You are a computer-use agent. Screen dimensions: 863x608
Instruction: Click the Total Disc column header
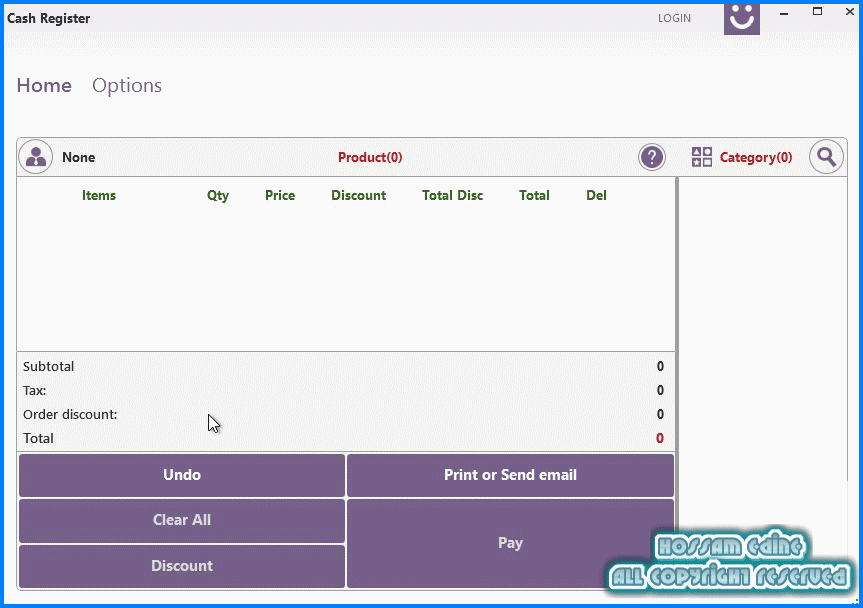[x=452, y=195]
